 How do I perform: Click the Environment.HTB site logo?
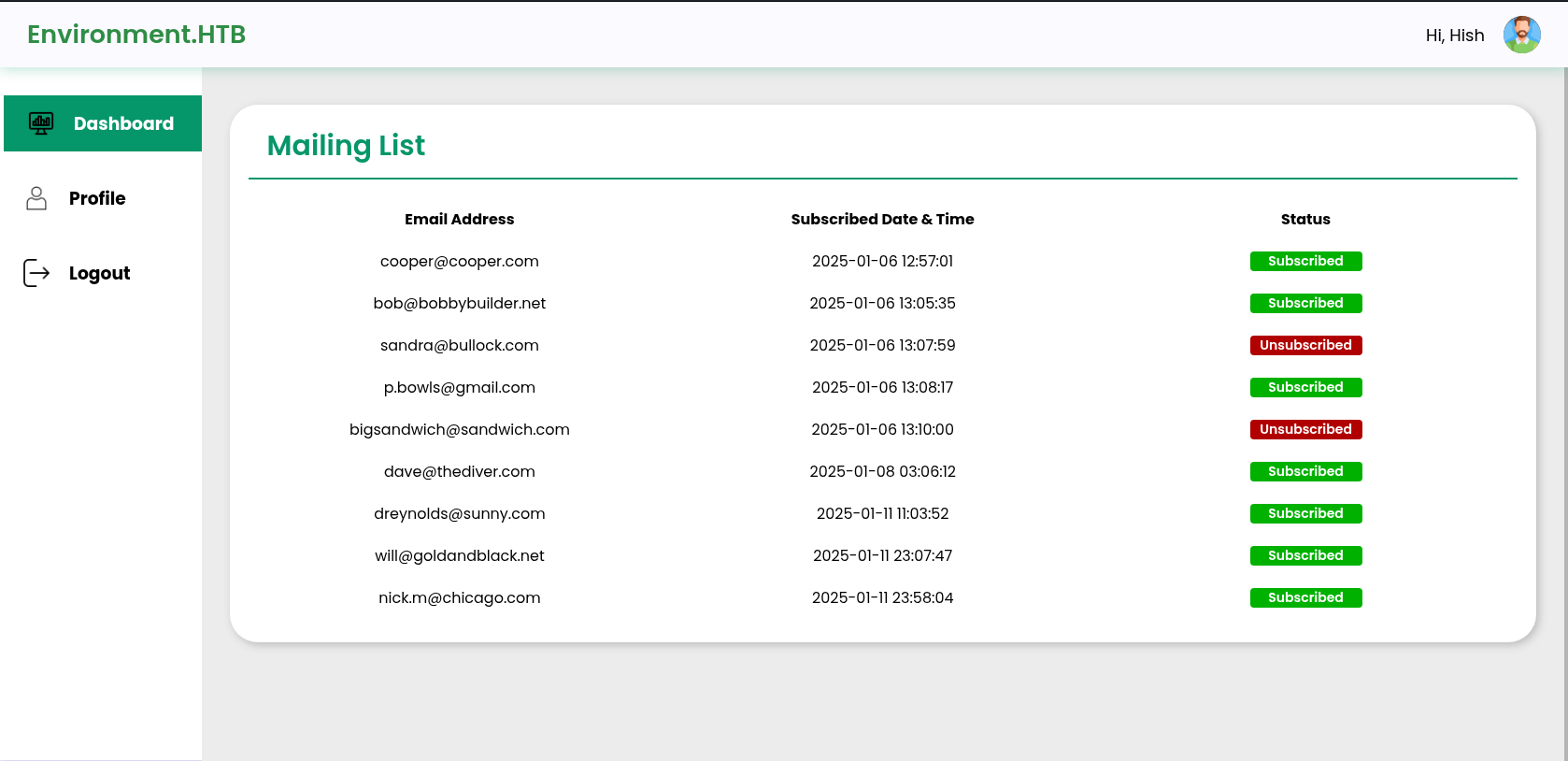136,35
